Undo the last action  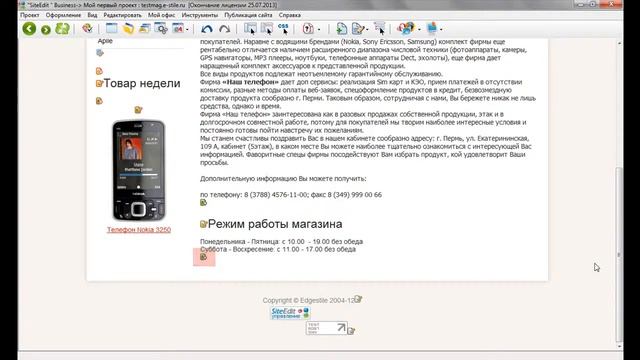tap(207, 29)
